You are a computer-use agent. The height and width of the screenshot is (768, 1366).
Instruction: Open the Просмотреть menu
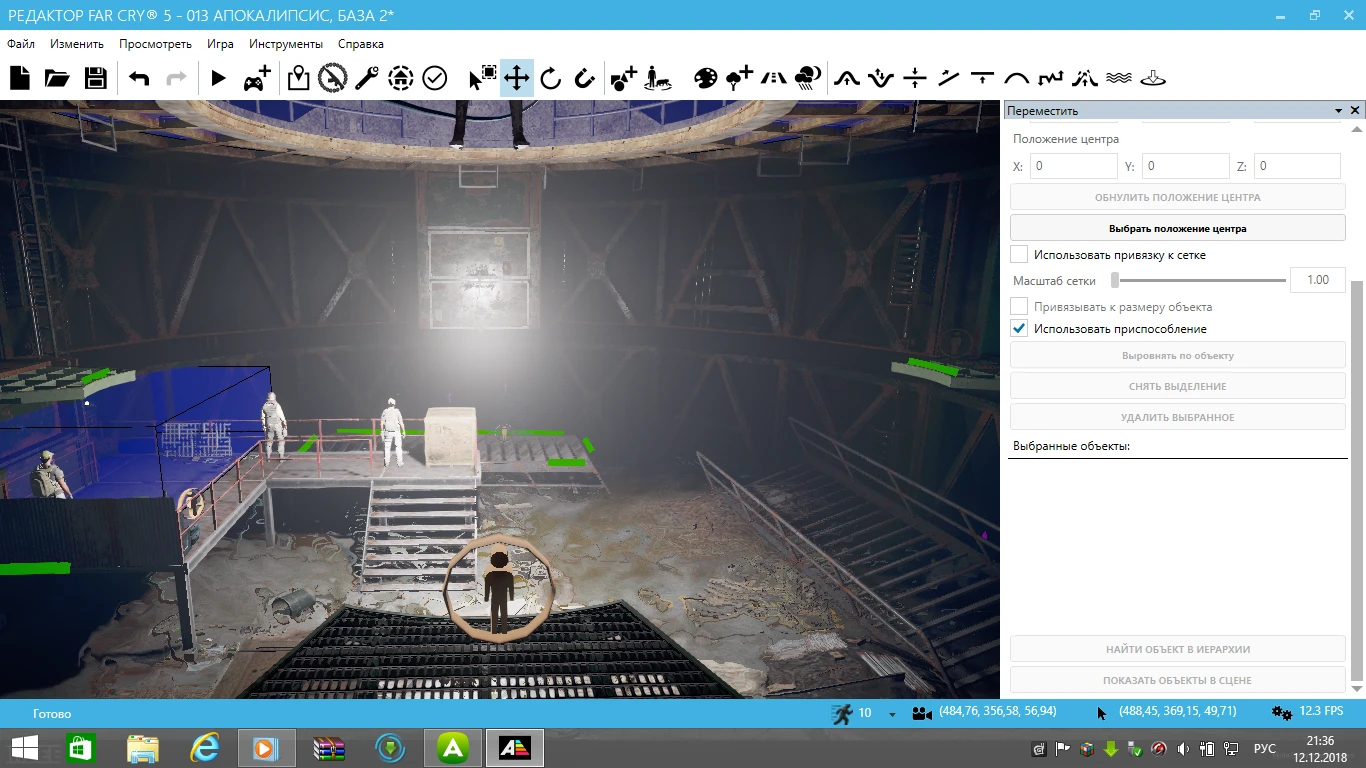[155, 44]
